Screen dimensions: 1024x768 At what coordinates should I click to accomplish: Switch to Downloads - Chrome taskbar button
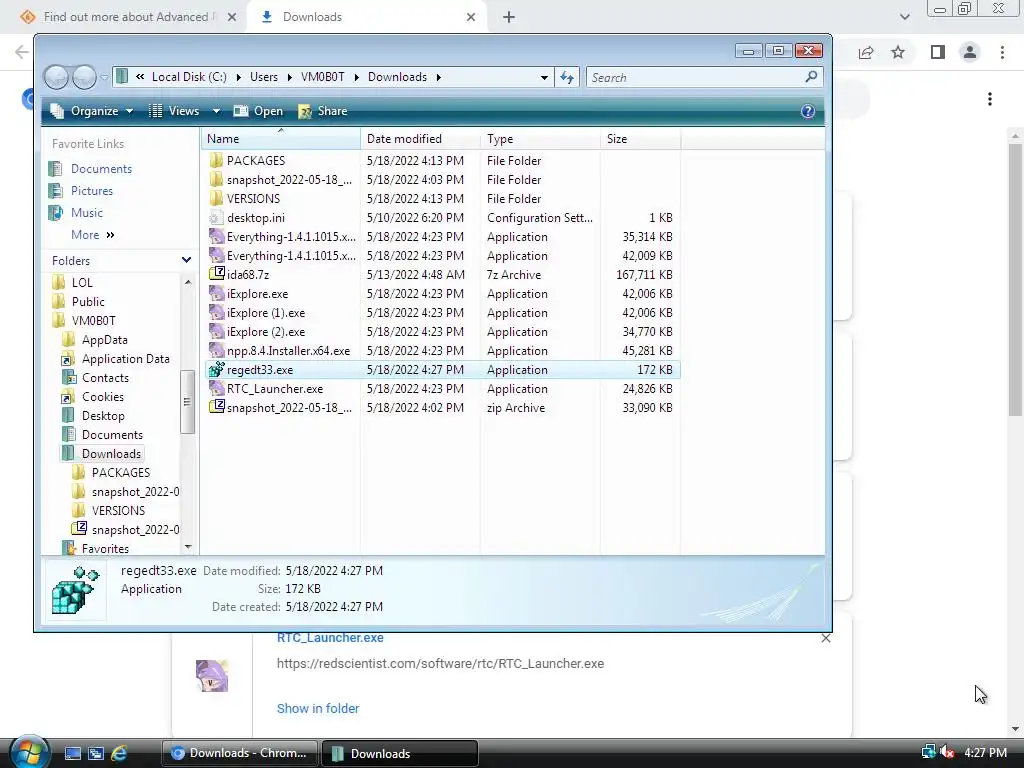(239, 753)
